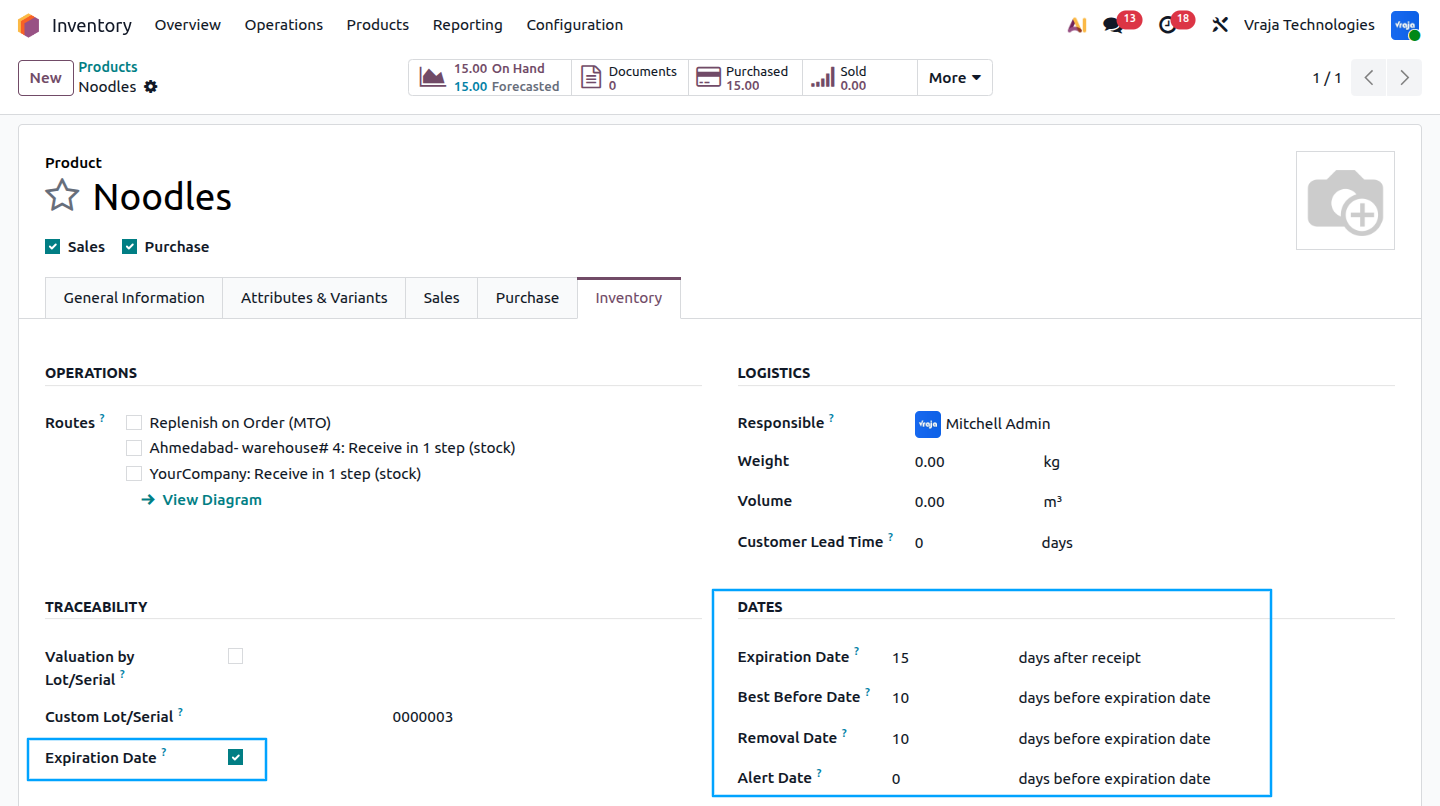Upload a product image via camera placeholder
This screenshot has width=1440, height=806.
tap(1345, 200)
